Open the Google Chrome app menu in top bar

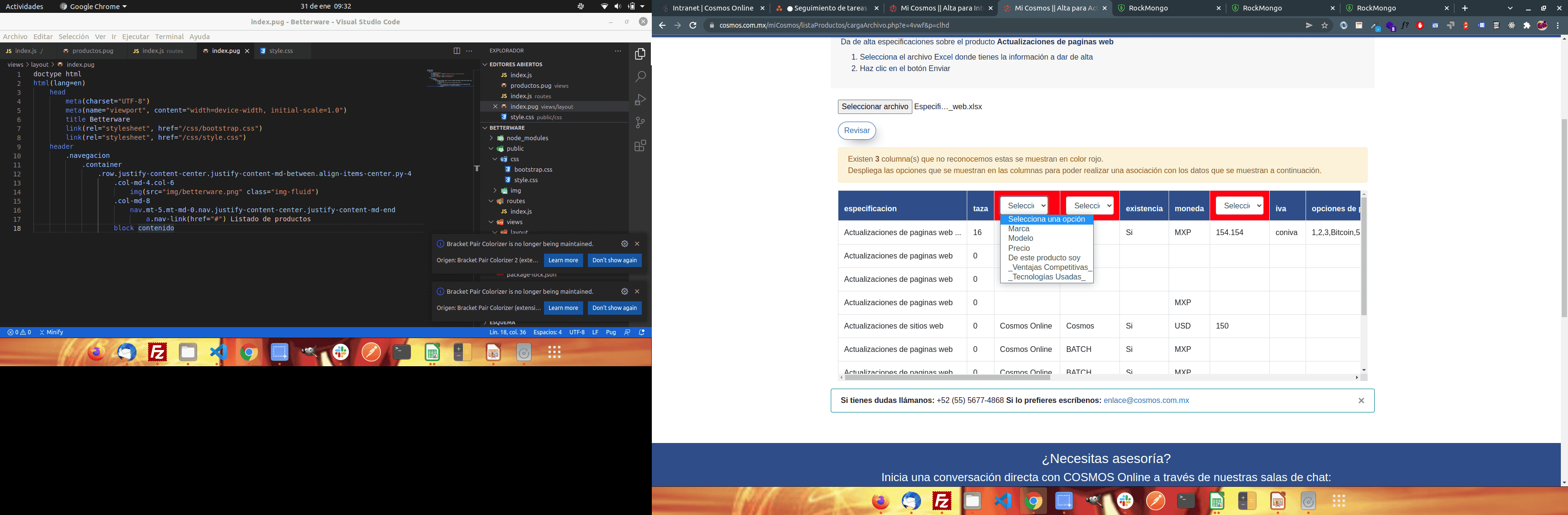click(x=94, y=7)
